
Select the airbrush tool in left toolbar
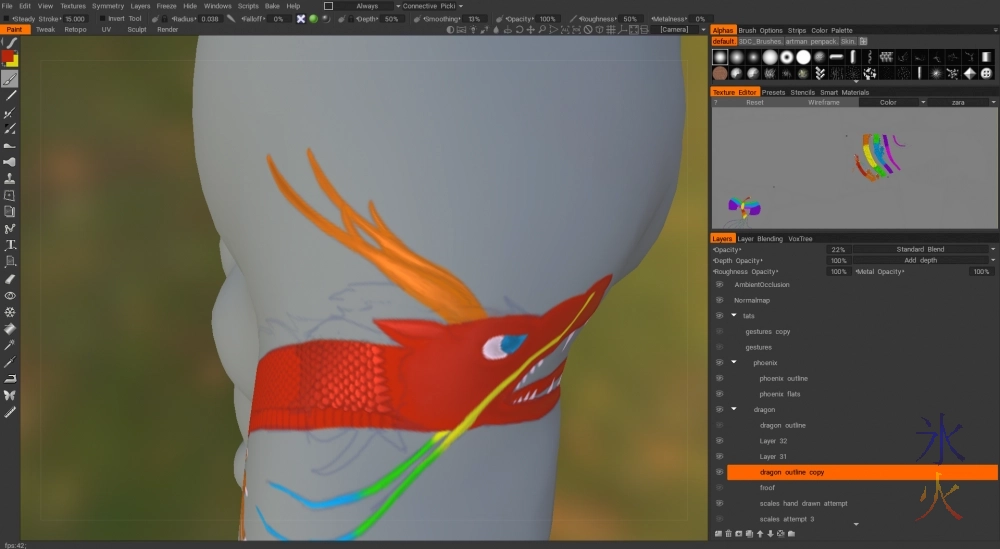click(x=10, y=162)
